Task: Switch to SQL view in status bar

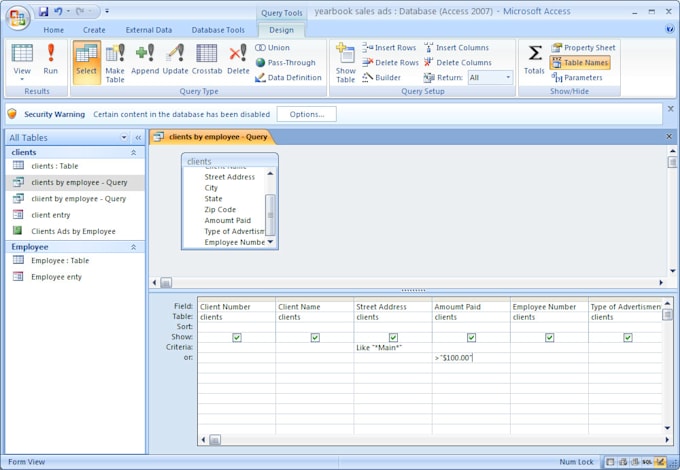Action: coord(647,462)
